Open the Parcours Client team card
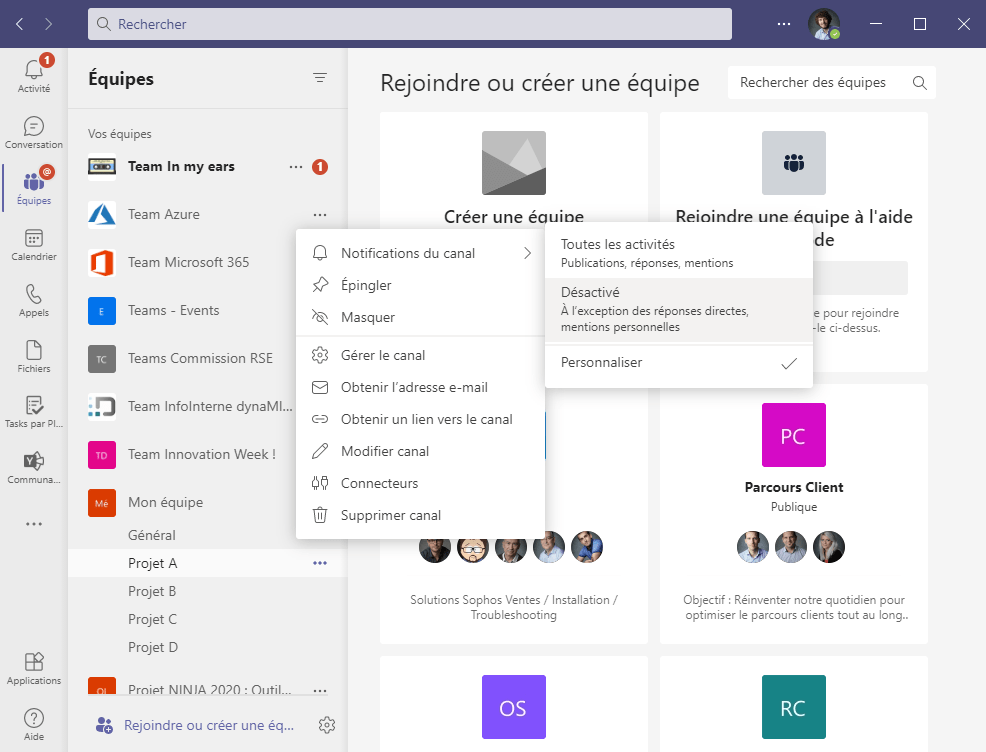Screen dimensions: 986x752 coord(794,514)
